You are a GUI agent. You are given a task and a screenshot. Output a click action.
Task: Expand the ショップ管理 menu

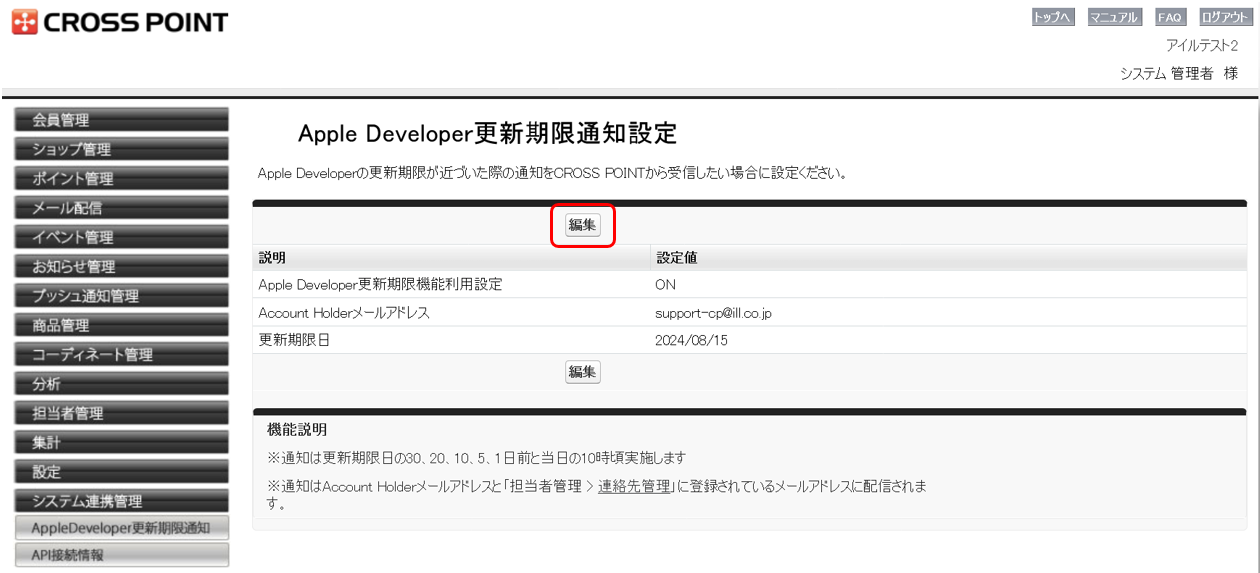[122, 149]
